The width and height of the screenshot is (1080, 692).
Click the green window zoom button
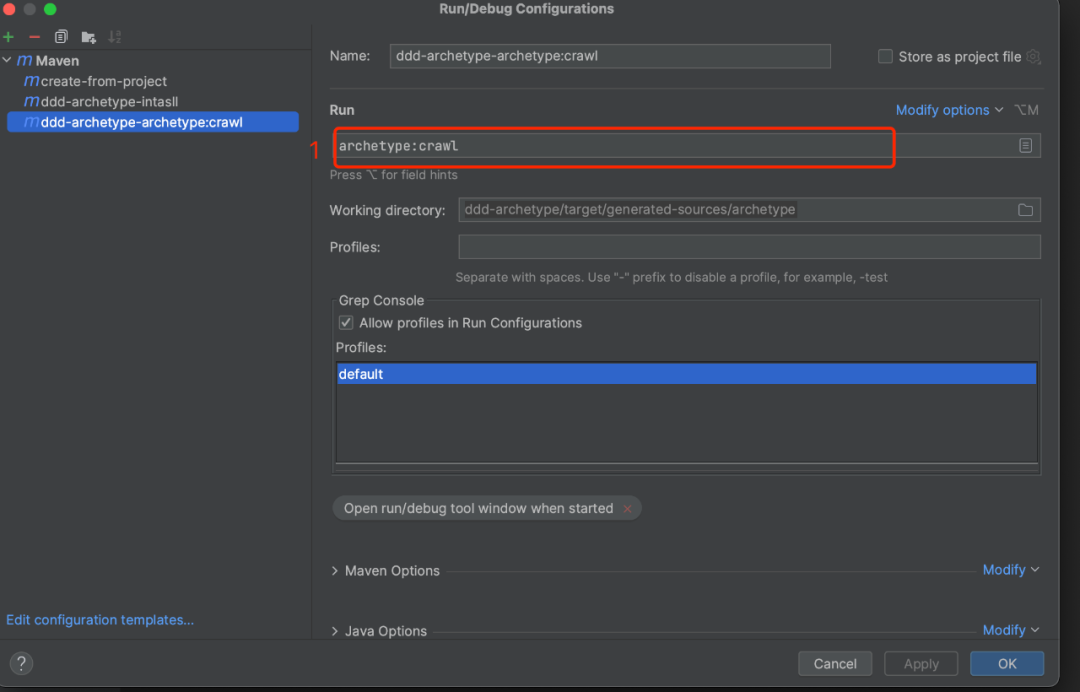[x=50, y=9]
